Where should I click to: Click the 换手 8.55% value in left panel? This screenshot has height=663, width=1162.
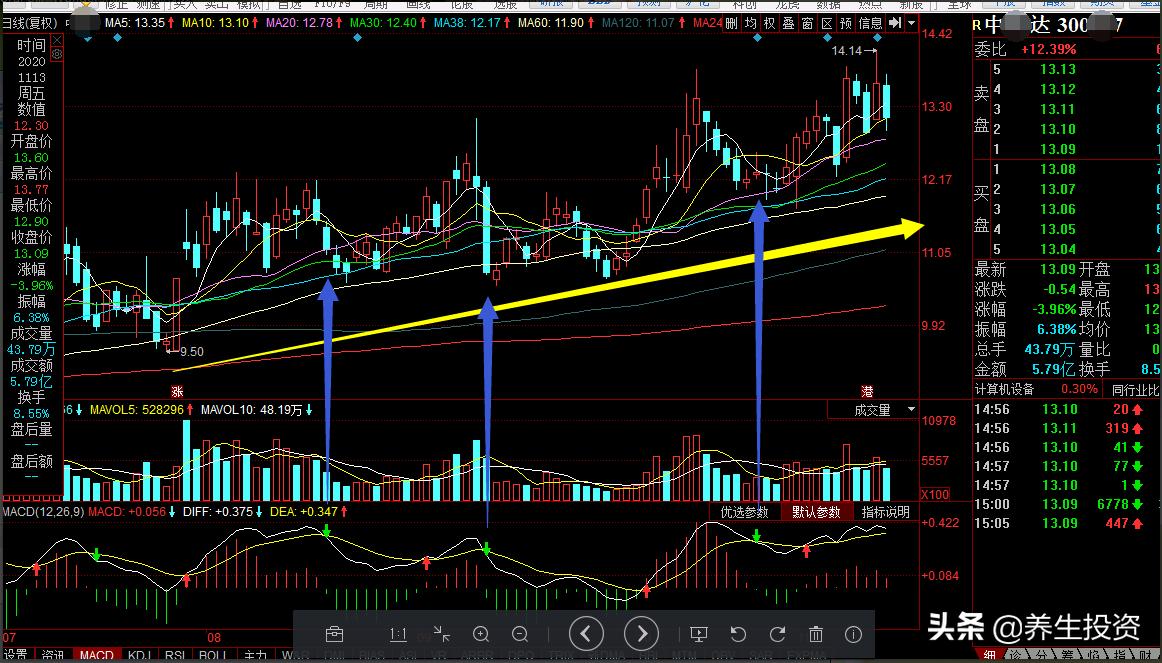[x=31, y=414]
